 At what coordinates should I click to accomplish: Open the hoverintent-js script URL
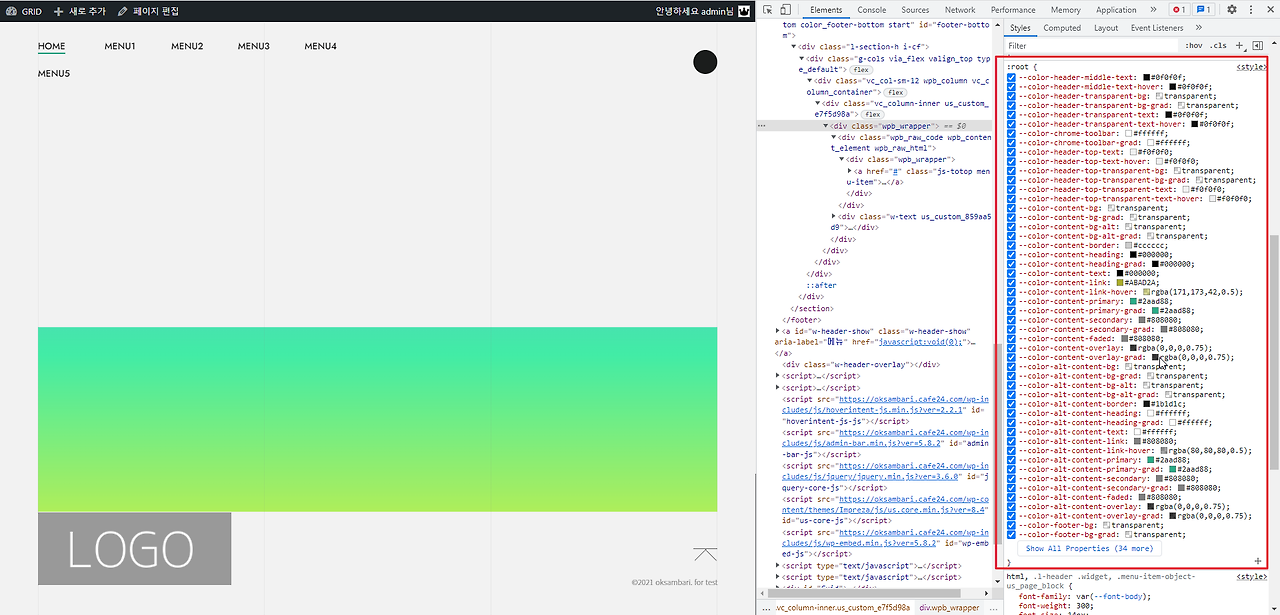(x=885, y=404)
